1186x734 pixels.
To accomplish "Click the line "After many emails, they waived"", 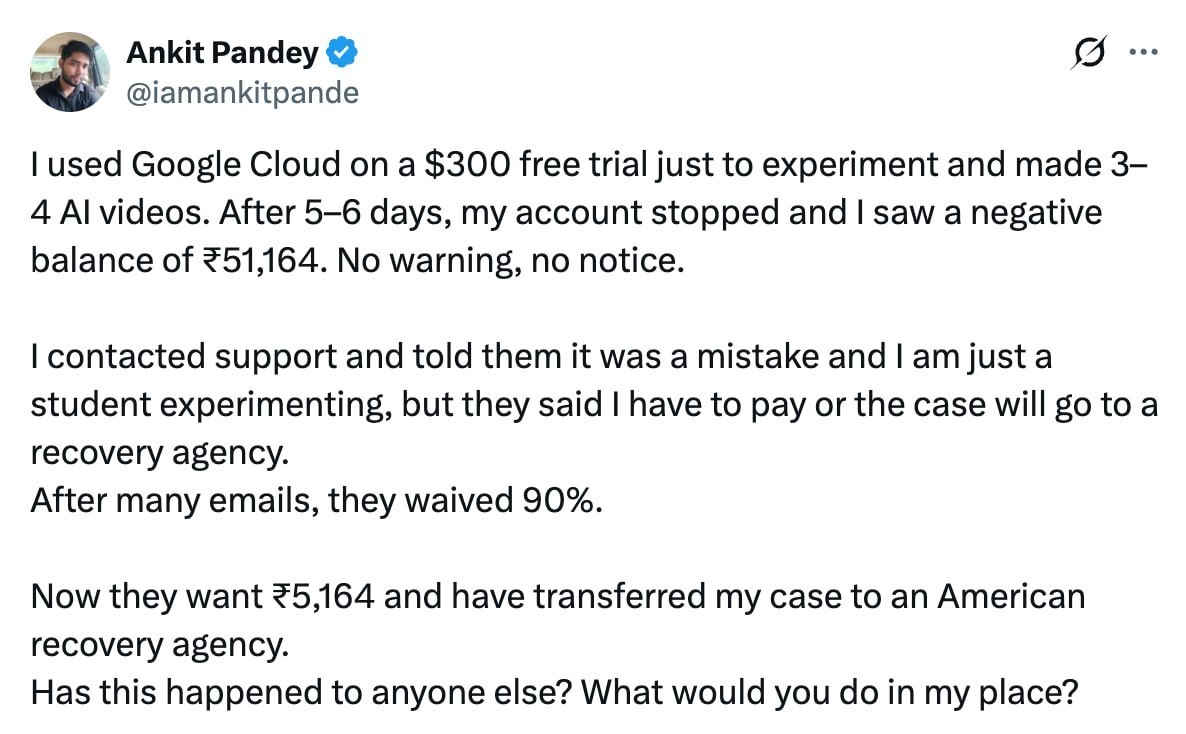I will [x=272, y=501].
